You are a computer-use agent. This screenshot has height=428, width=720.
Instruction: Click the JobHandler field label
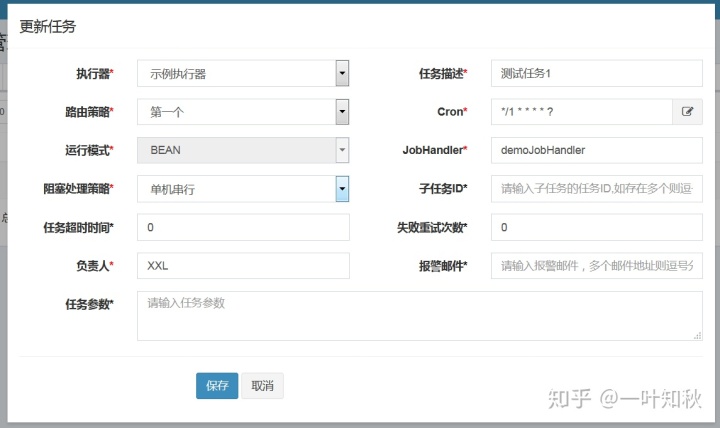(x=435, y=150)
